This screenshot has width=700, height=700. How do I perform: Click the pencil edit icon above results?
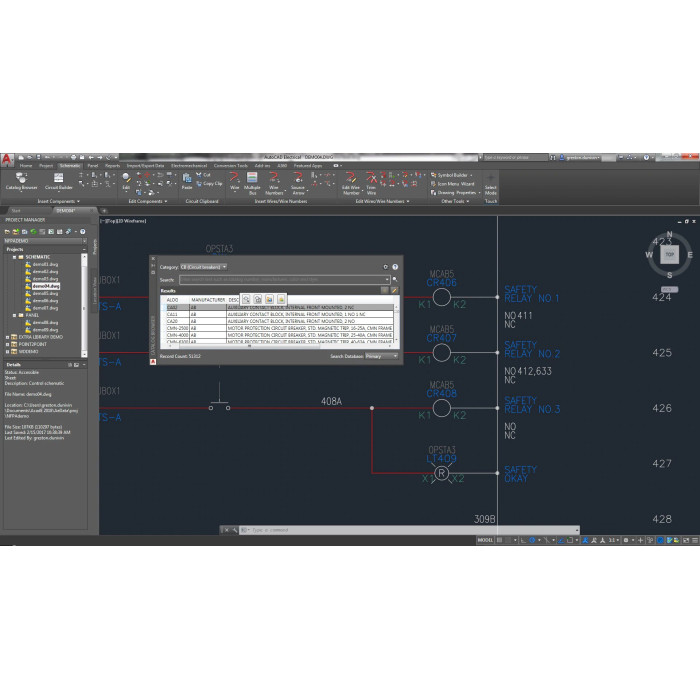tap(394, 290)
